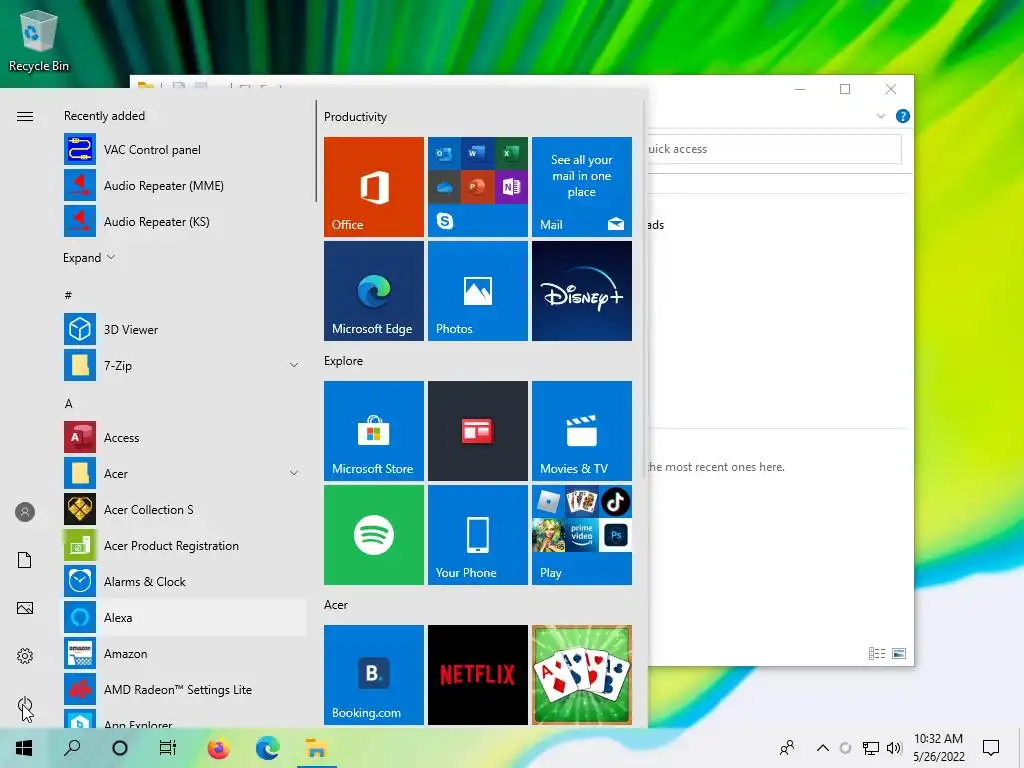Open the Recycle Bin on desktop
This screenshot has width=1024, height=768.
click(39, 40)
